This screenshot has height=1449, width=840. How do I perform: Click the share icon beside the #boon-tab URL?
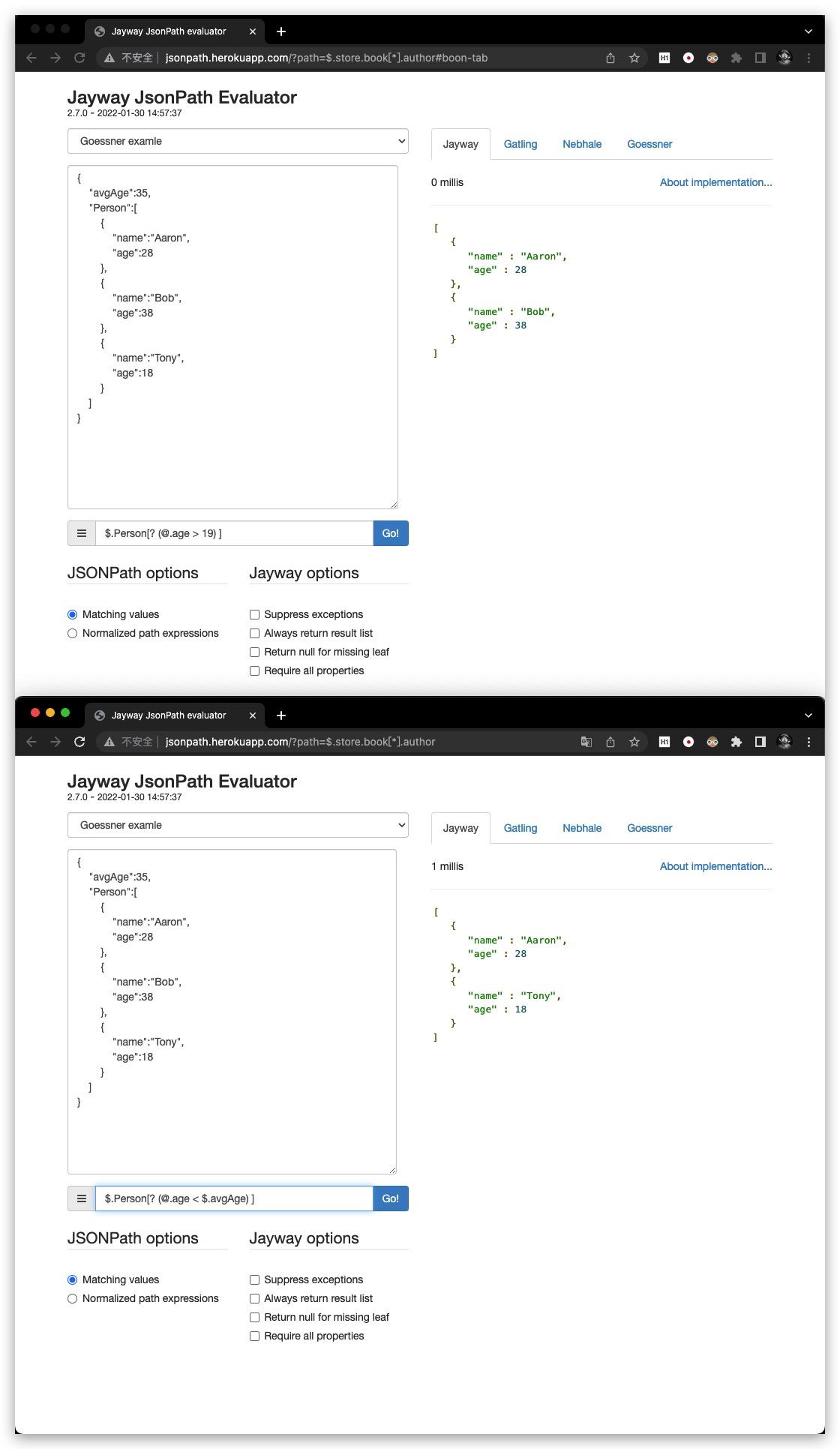click(610, 58)
